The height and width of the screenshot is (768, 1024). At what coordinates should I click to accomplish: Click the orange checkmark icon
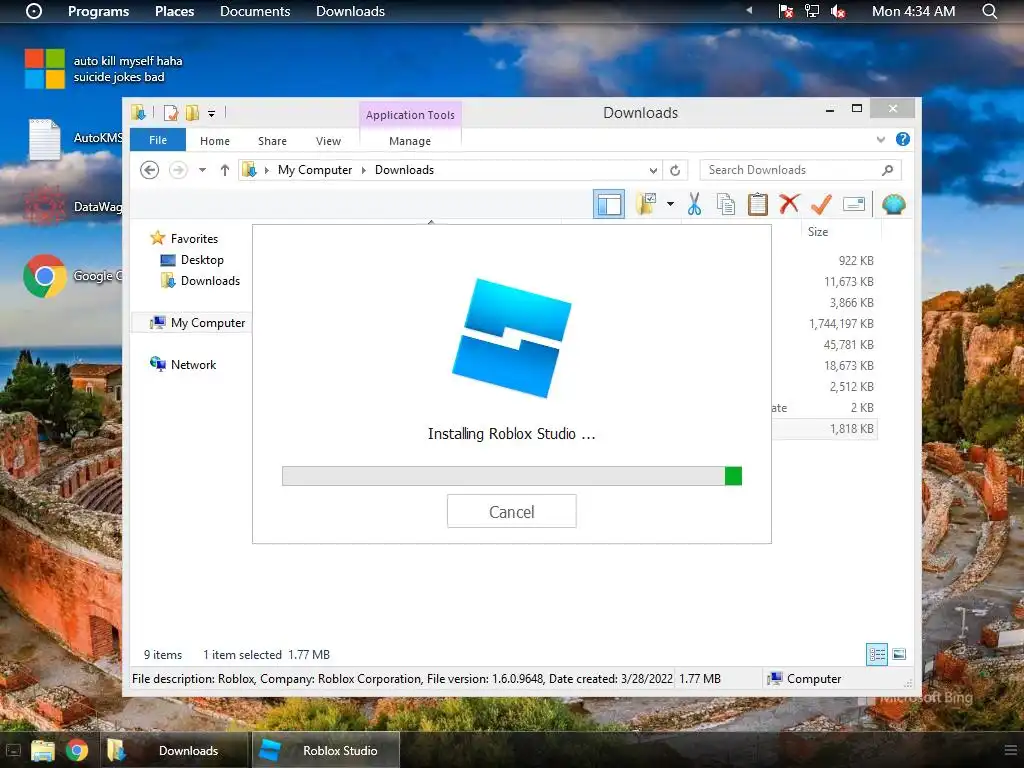[x=821, y=204]
